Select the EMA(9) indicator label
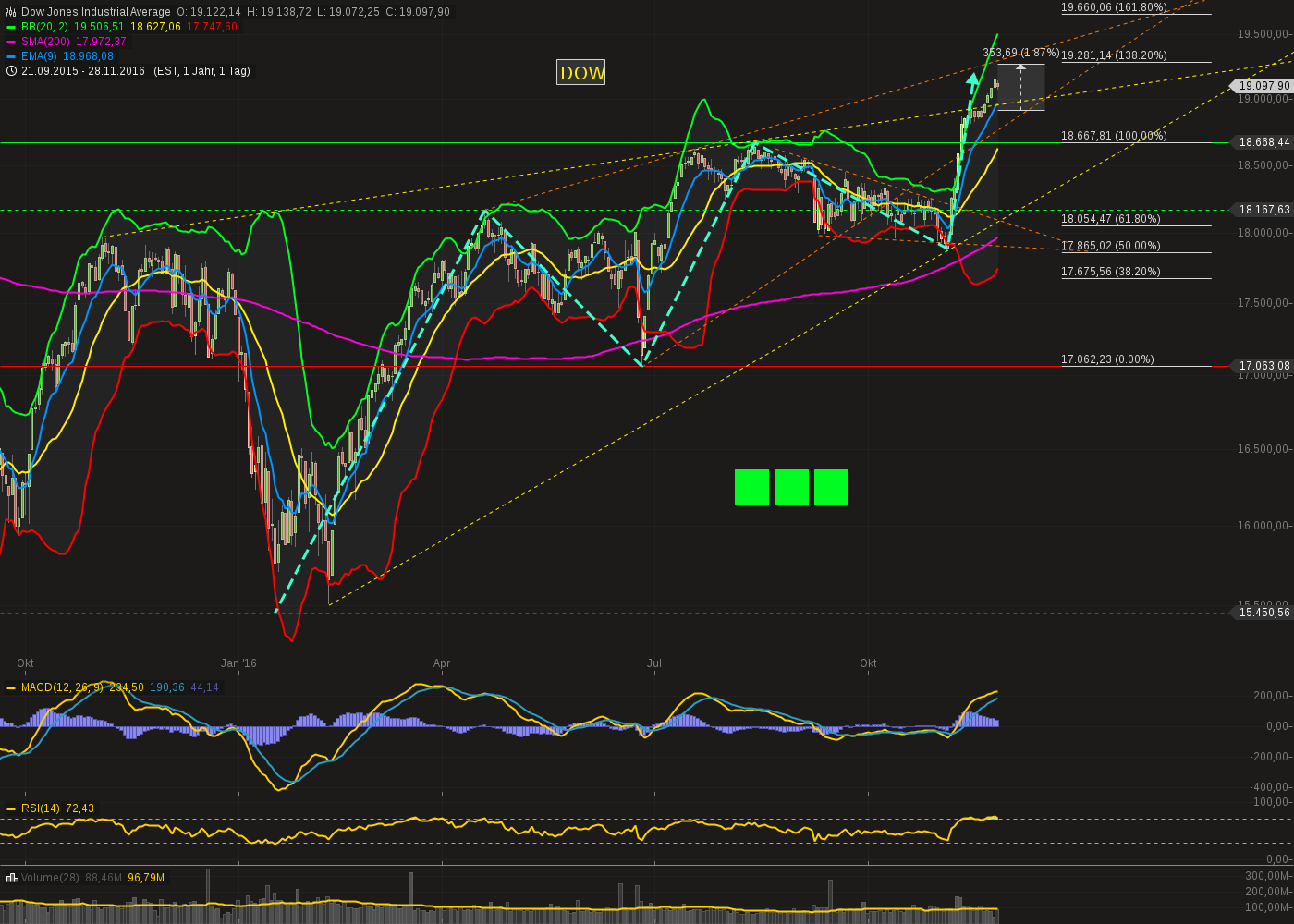 [40, 56]
